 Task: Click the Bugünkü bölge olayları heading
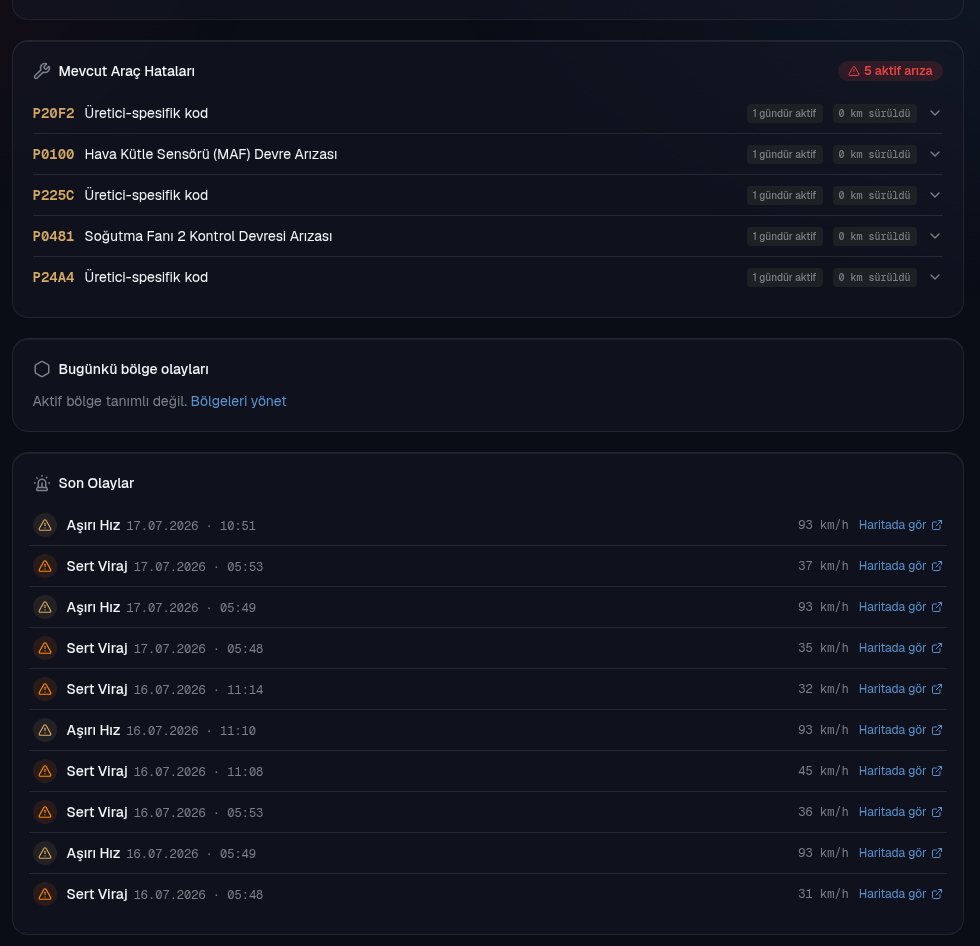click(134, 369)
